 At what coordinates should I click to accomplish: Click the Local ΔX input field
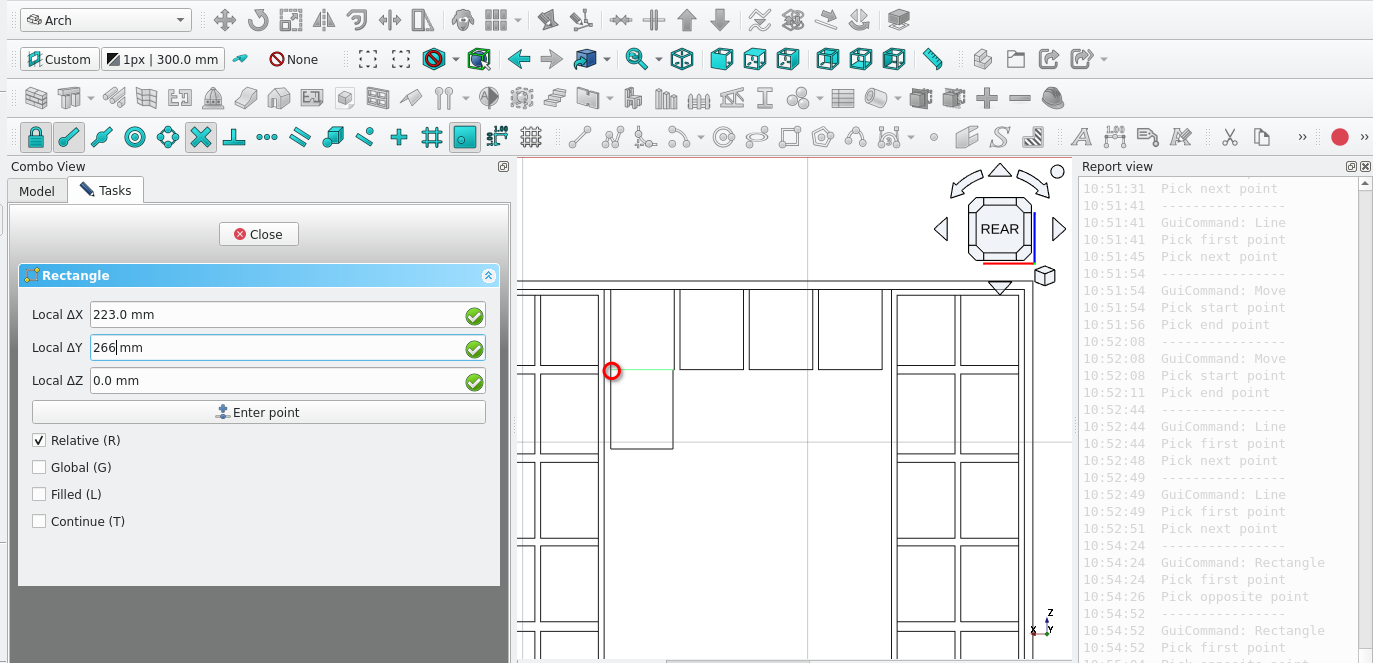coord(275,314)
